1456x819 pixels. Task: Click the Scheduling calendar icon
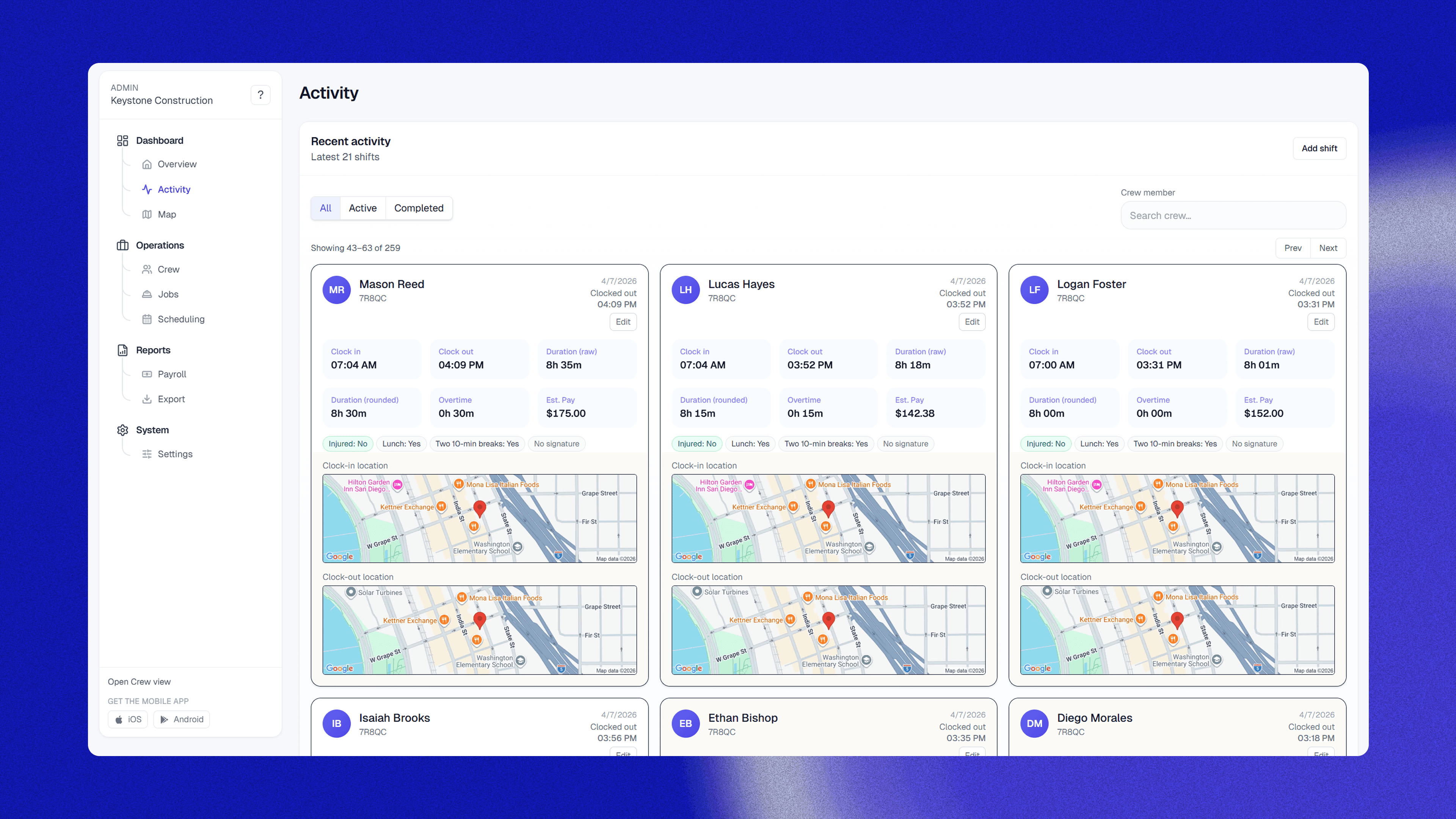tap(147, 319)
